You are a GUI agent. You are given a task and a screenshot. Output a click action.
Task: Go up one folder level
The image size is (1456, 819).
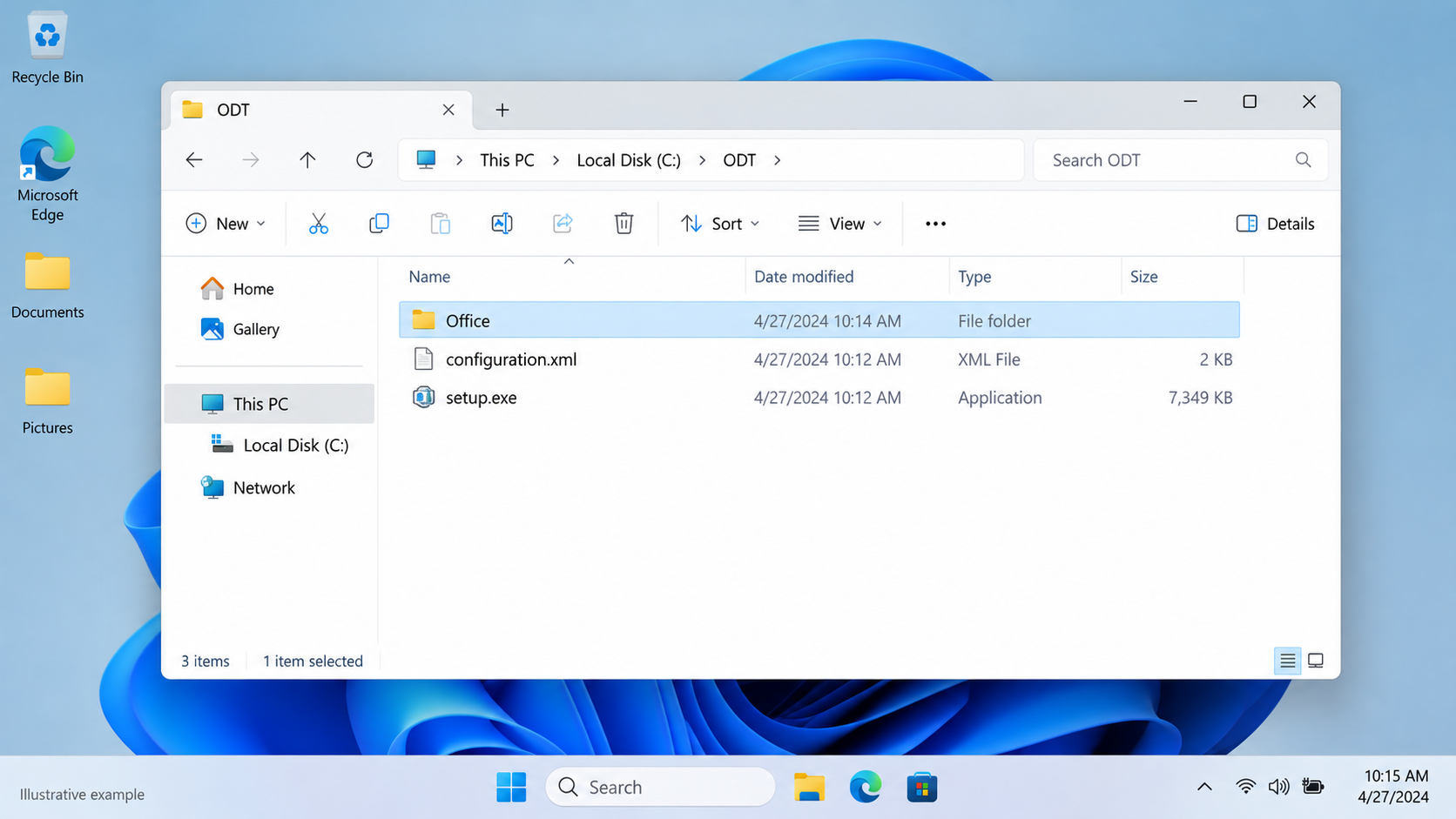[307, 159]
